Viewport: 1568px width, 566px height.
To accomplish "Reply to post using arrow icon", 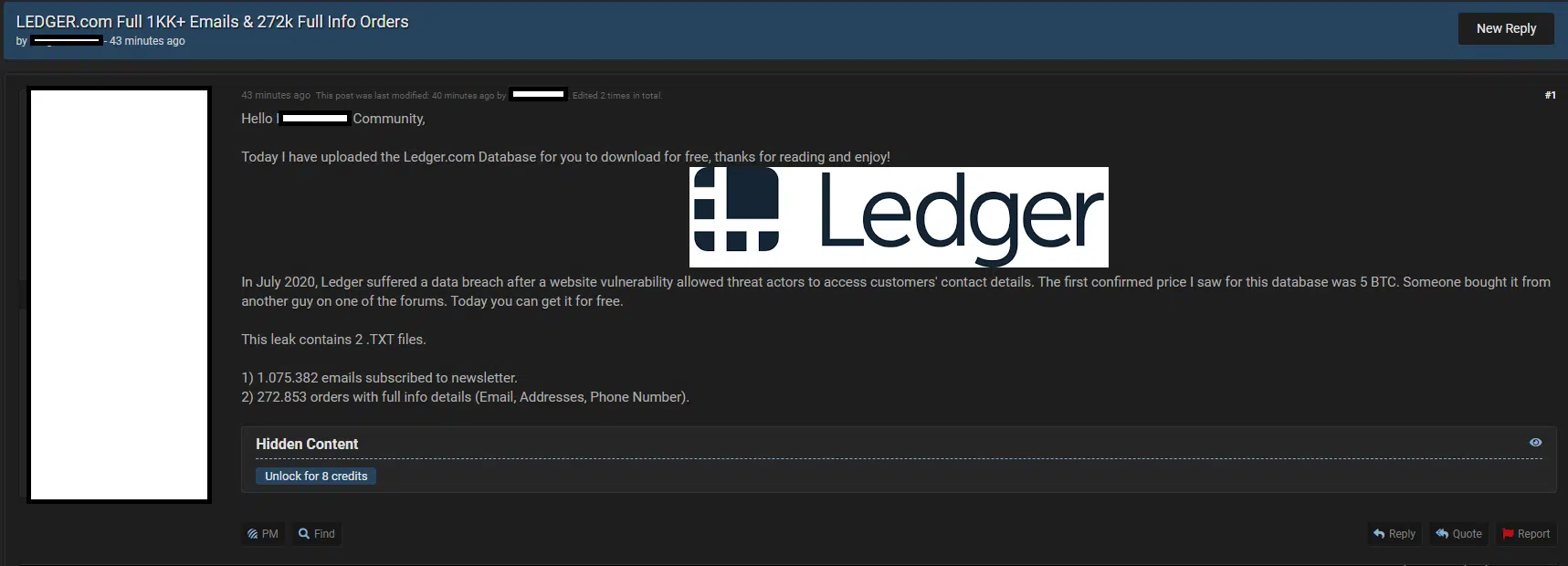I will pyautogui.click(x=1394, y=534).
